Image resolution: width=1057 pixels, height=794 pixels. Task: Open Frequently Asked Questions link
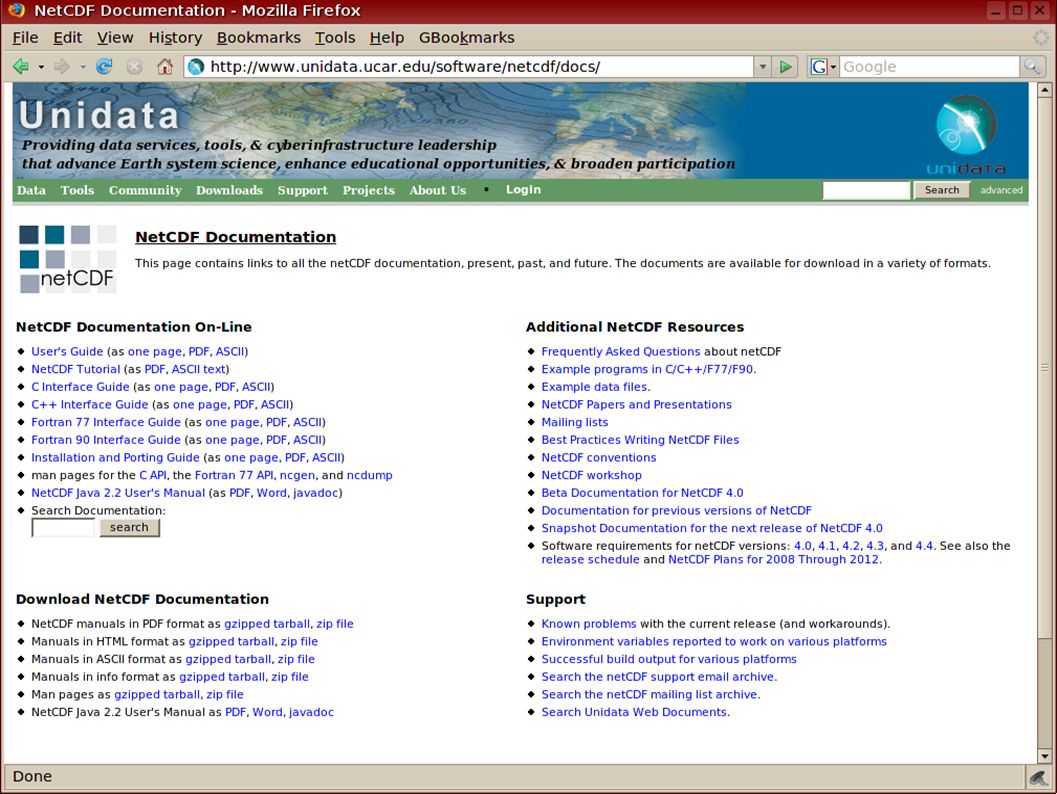click(621, 351)
